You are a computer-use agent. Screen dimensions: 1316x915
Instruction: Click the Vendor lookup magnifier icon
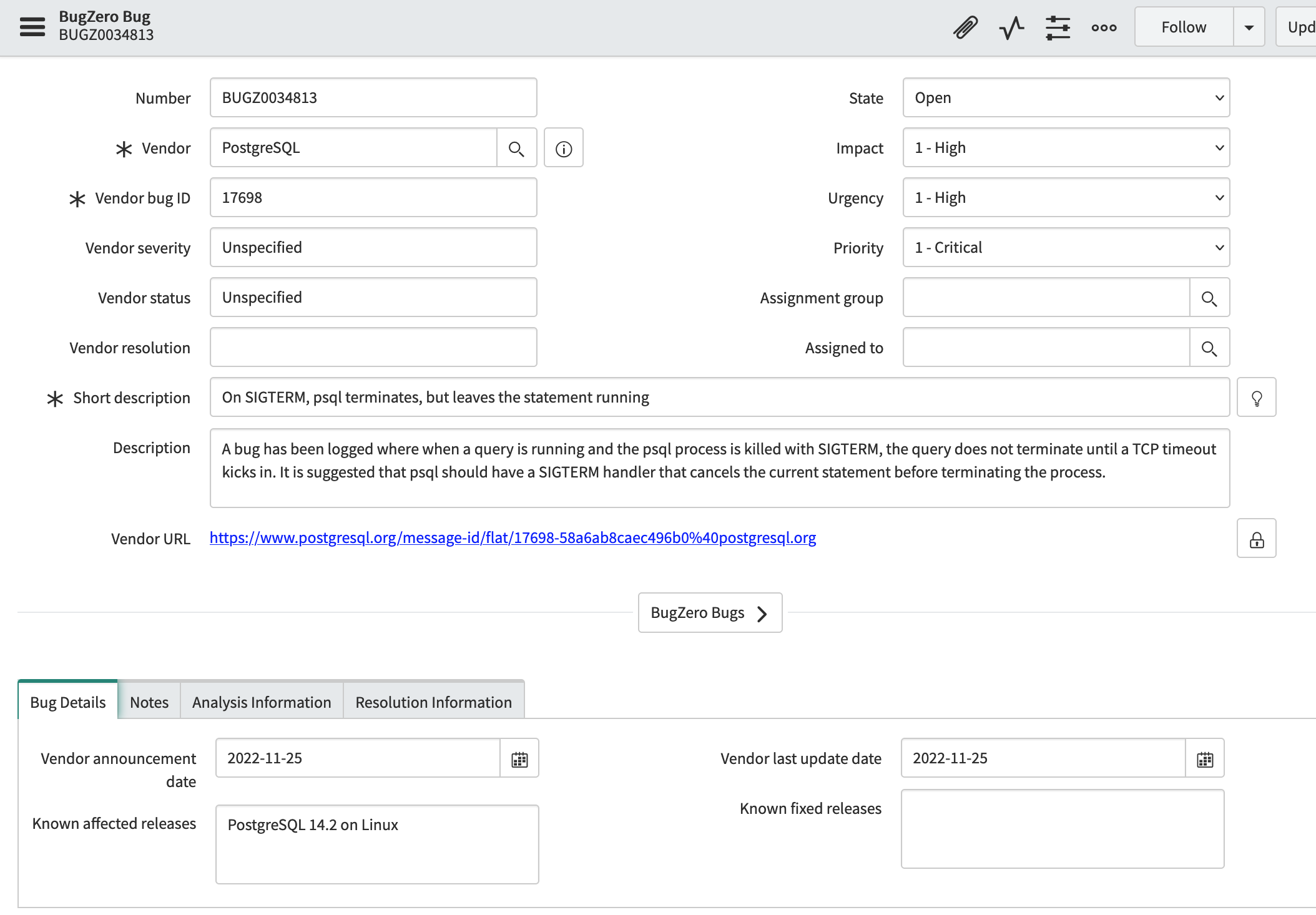[x=516, y=149]
